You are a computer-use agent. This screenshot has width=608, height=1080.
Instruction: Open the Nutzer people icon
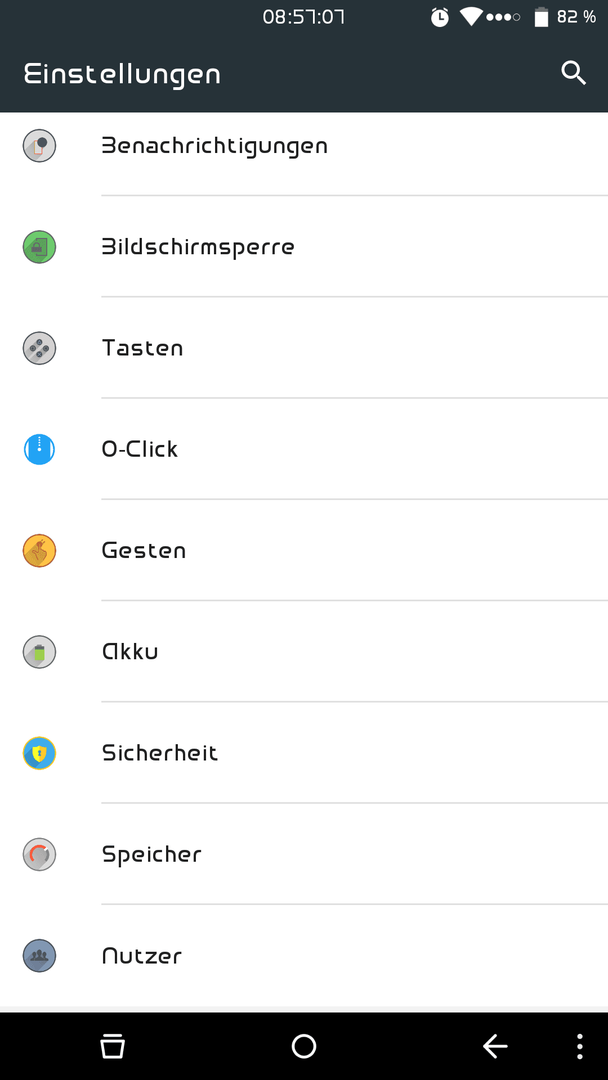[x=39, y=955]
